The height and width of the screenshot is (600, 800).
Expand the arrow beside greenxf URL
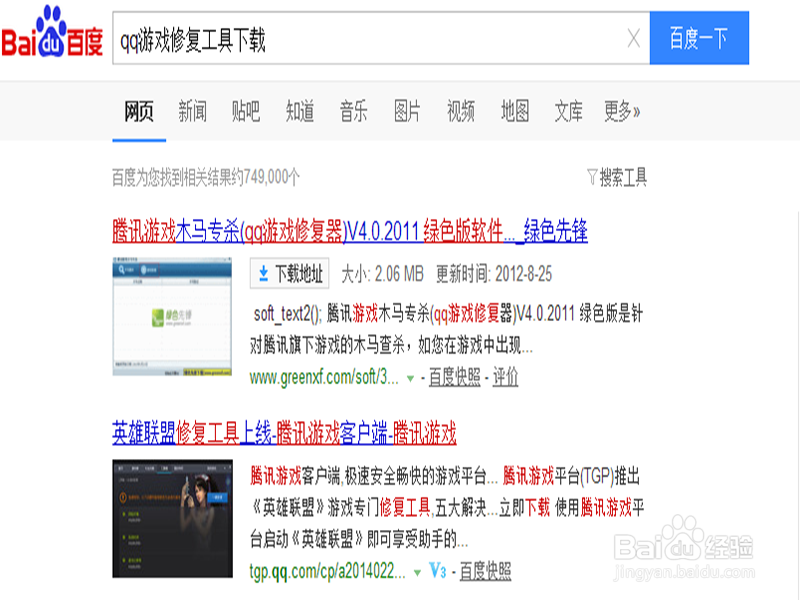click(410, 379)
